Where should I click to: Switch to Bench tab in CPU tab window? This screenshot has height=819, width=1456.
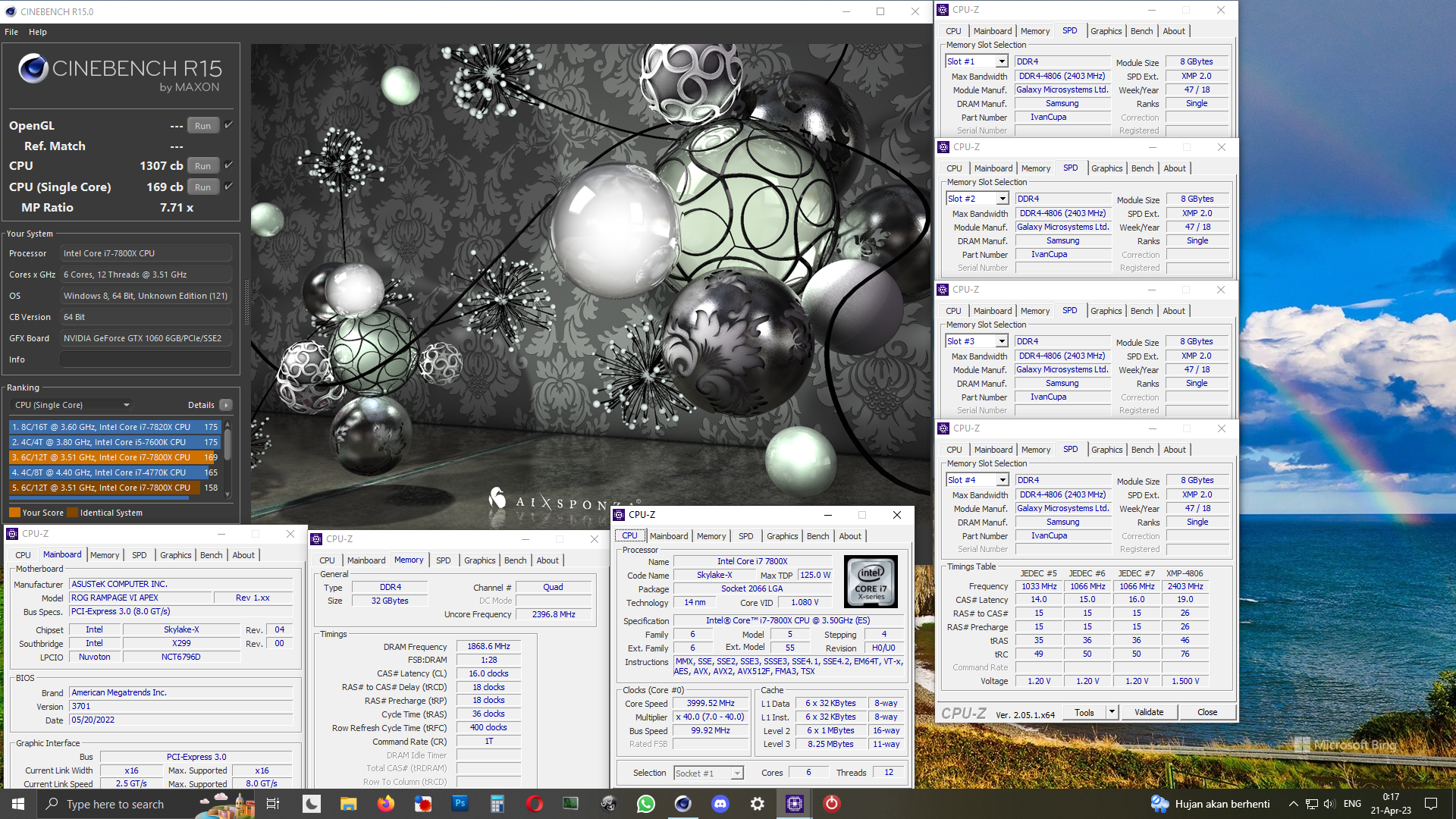[x=817, y=536]
